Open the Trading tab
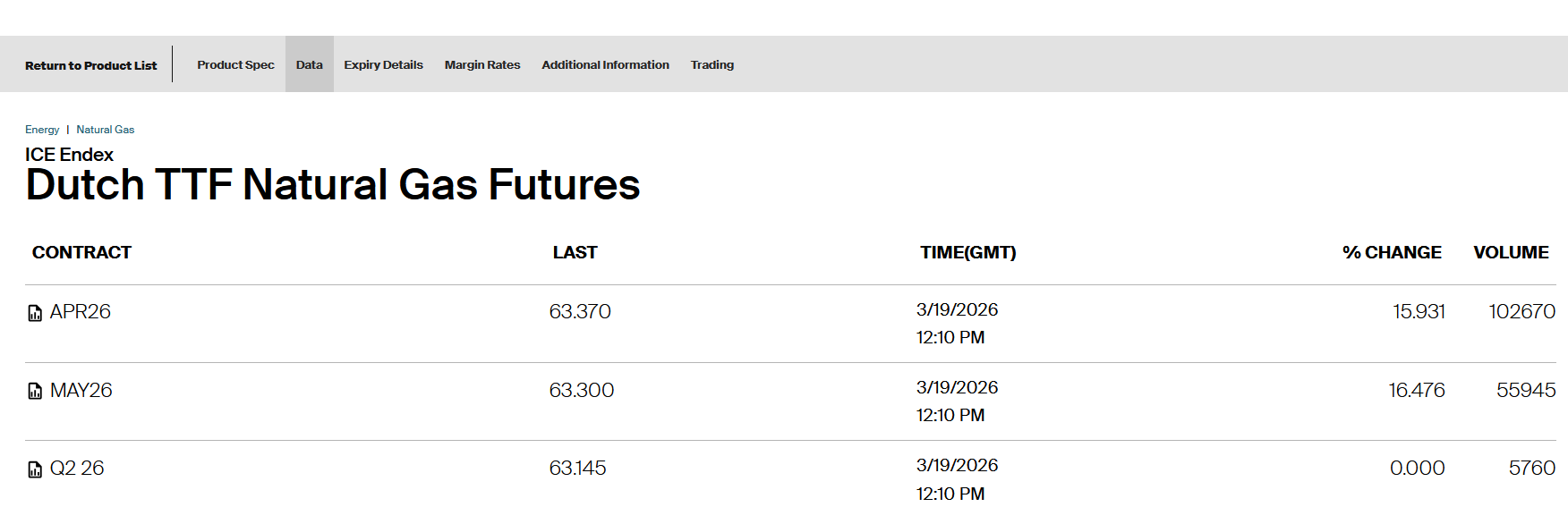Viewport: 1568px width, 507px height. pos(712,64)
